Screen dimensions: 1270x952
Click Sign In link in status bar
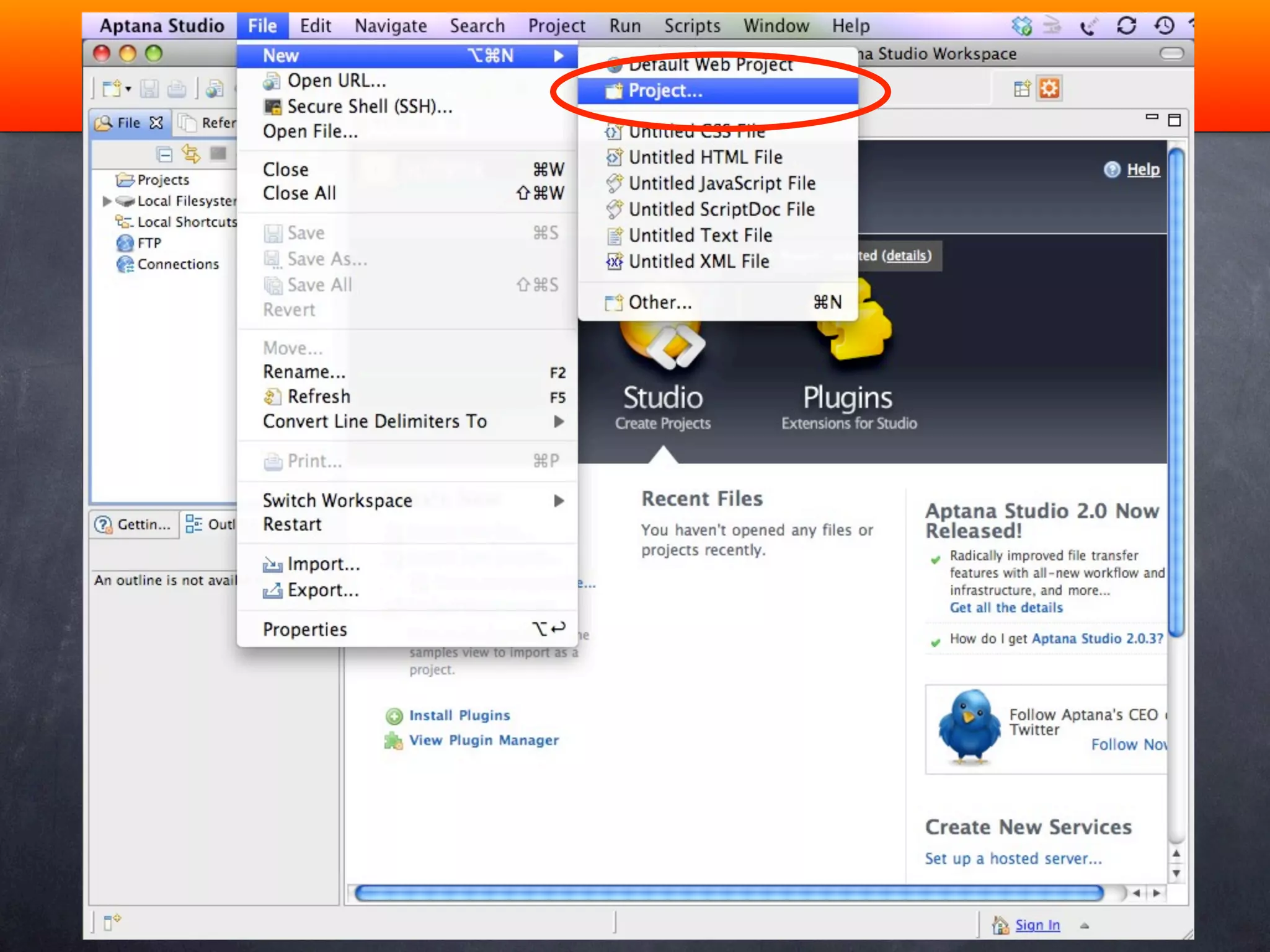(1037, 925)
